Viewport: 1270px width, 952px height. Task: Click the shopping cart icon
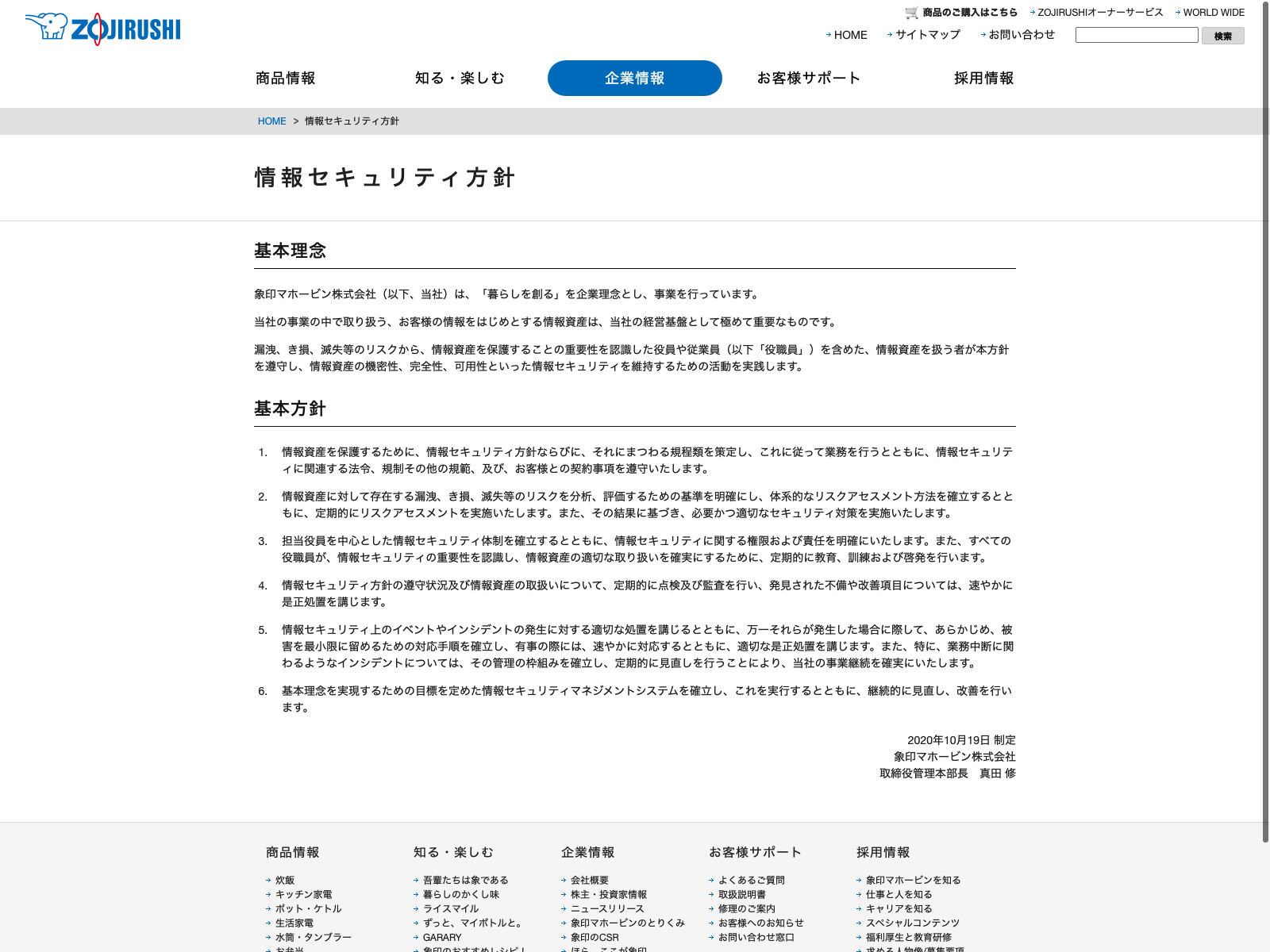[x=911, y=13]
